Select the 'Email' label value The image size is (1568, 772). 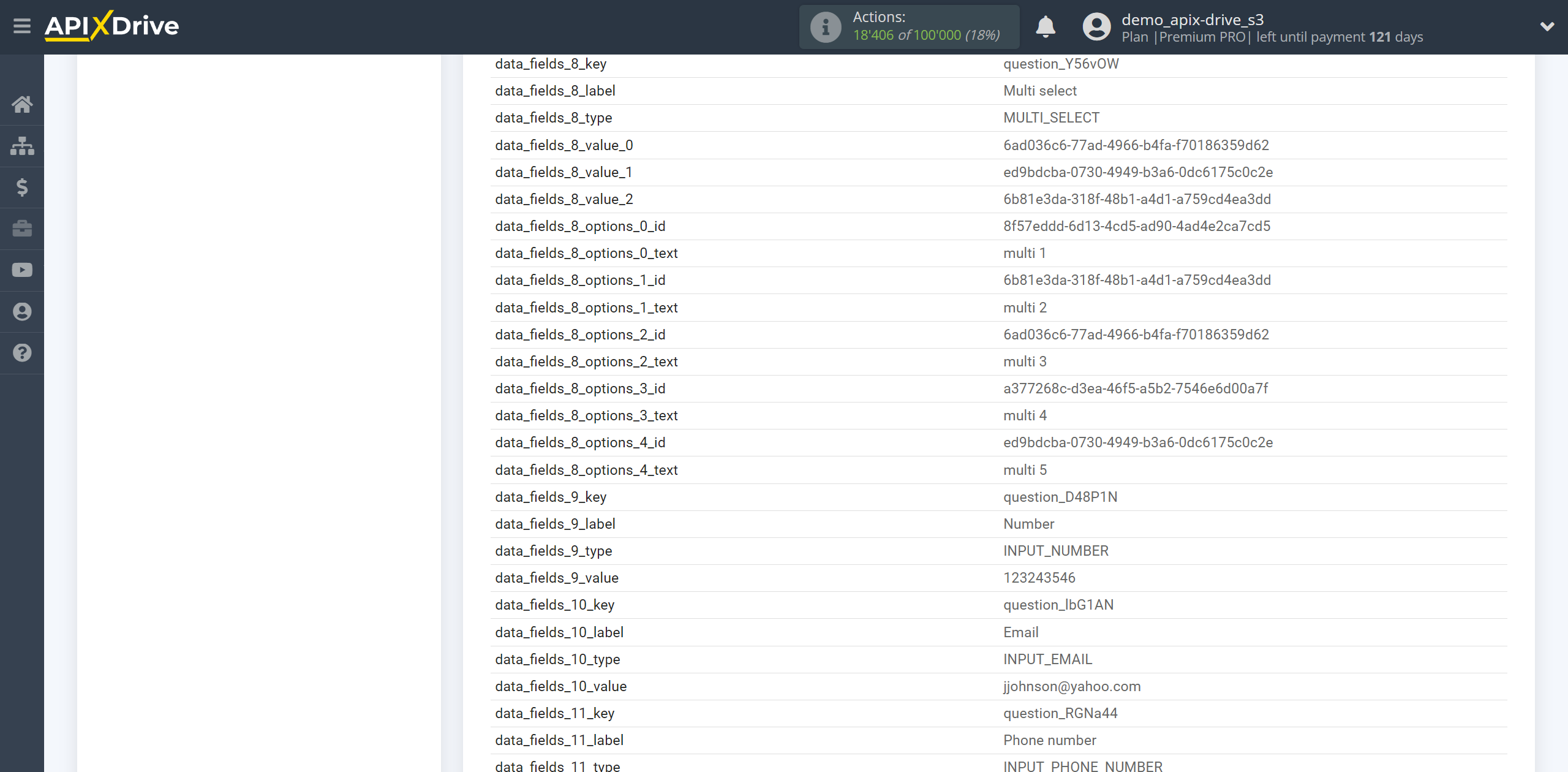click(x=1021, y=632)
